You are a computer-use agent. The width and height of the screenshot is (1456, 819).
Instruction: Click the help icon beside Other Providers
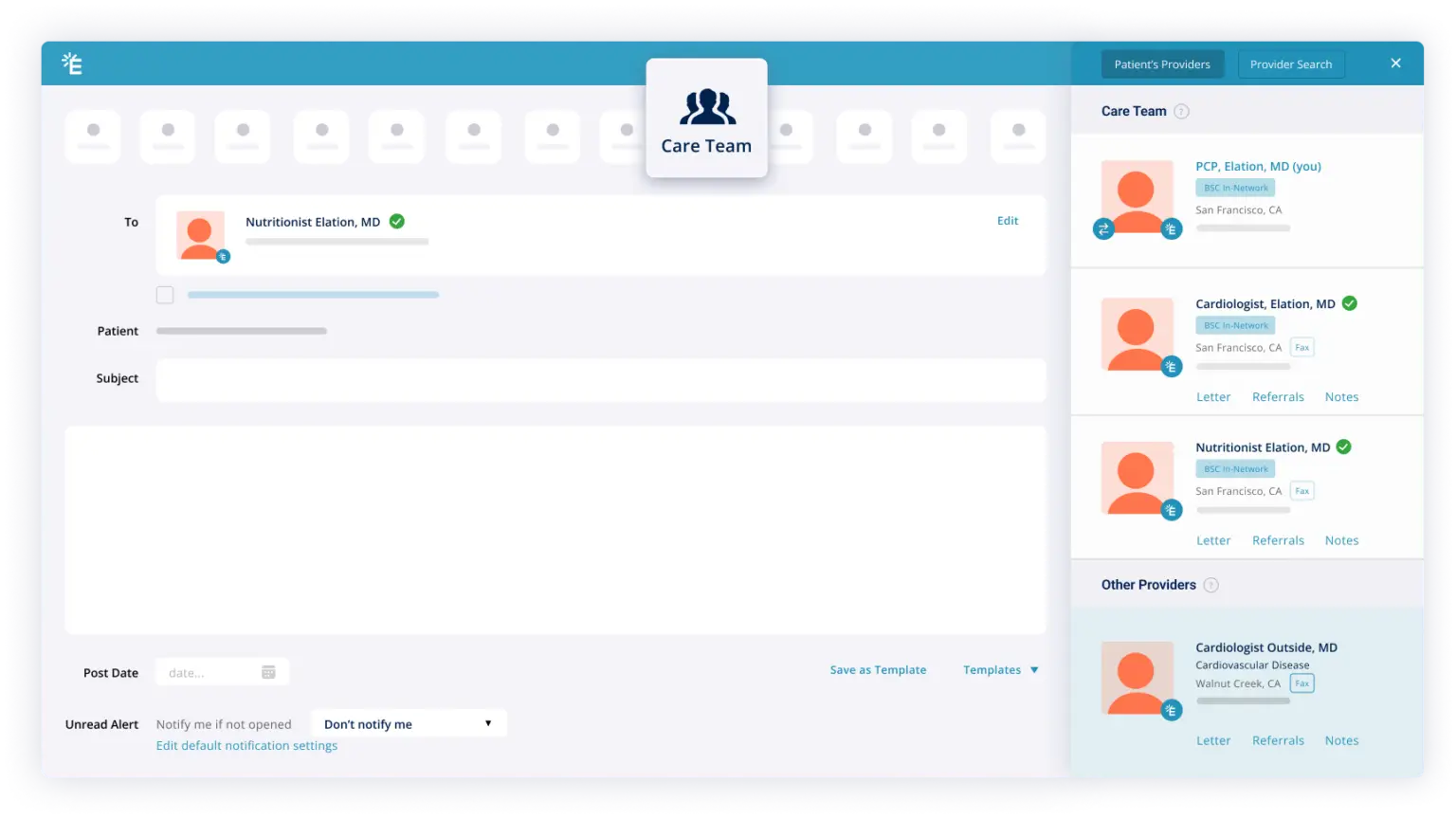point(1210,585)
